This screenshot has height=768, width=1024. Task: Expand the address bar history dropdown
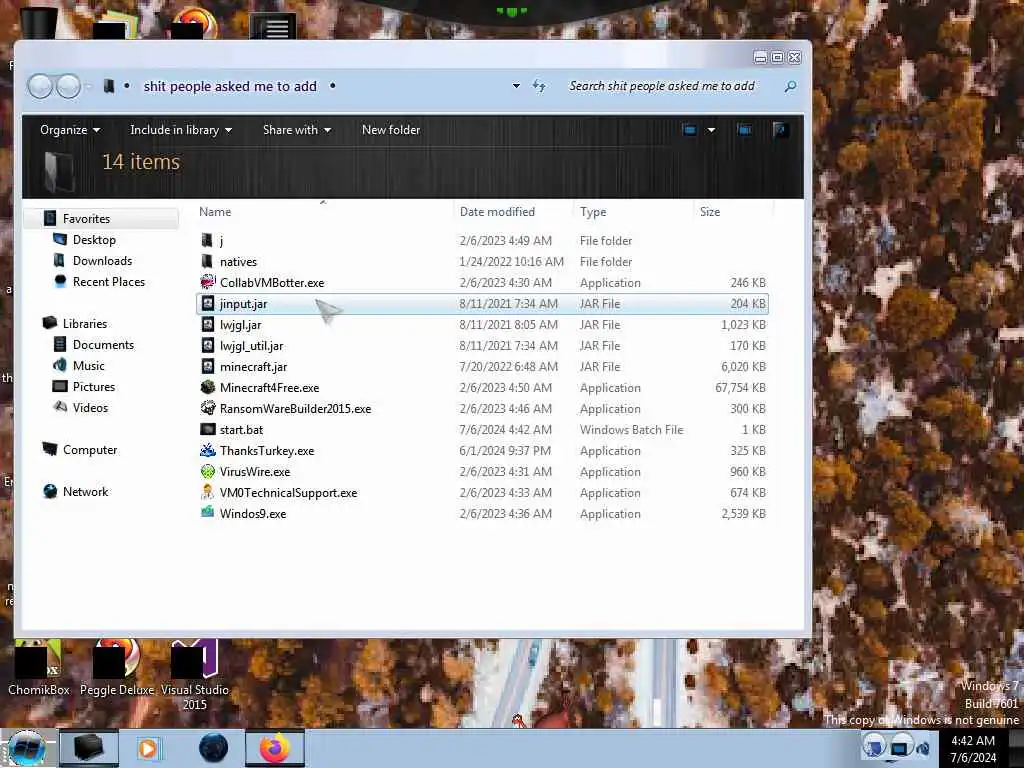(516, 86)
